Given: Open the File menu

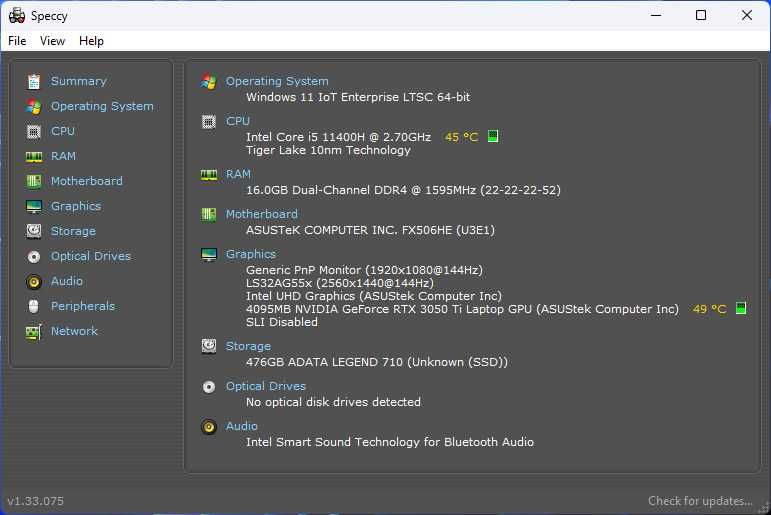Looking at the screenshot, I should (17, 41).
